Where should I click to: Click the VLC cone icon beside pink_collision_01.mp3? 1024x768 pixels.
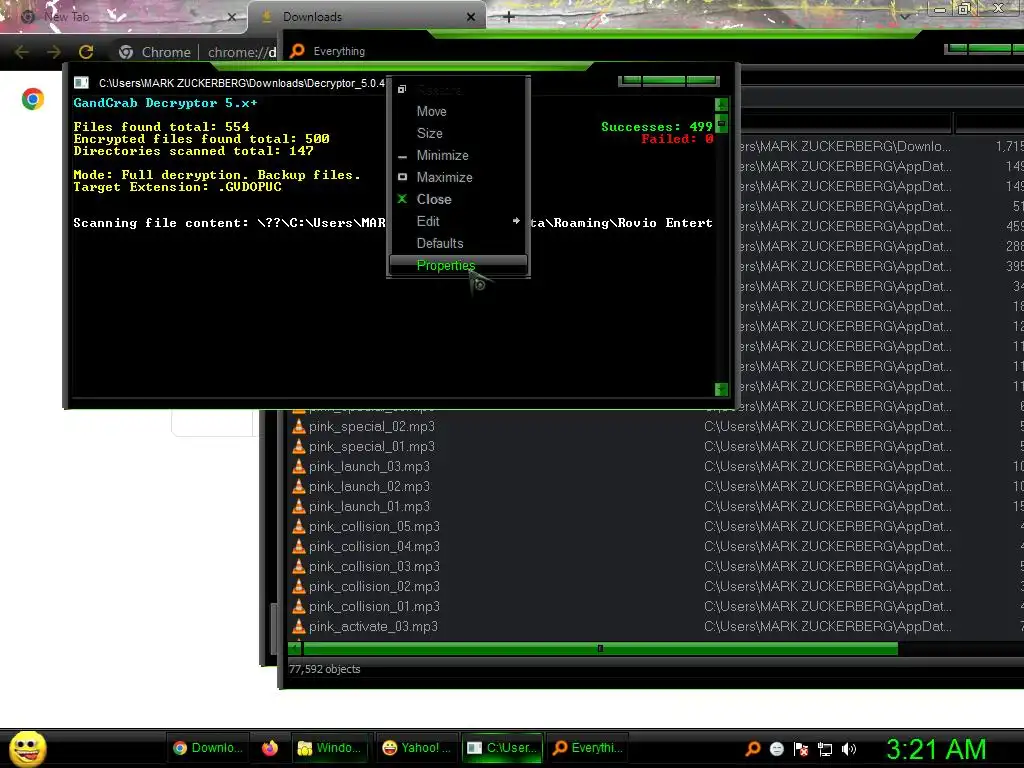(298, 607)
